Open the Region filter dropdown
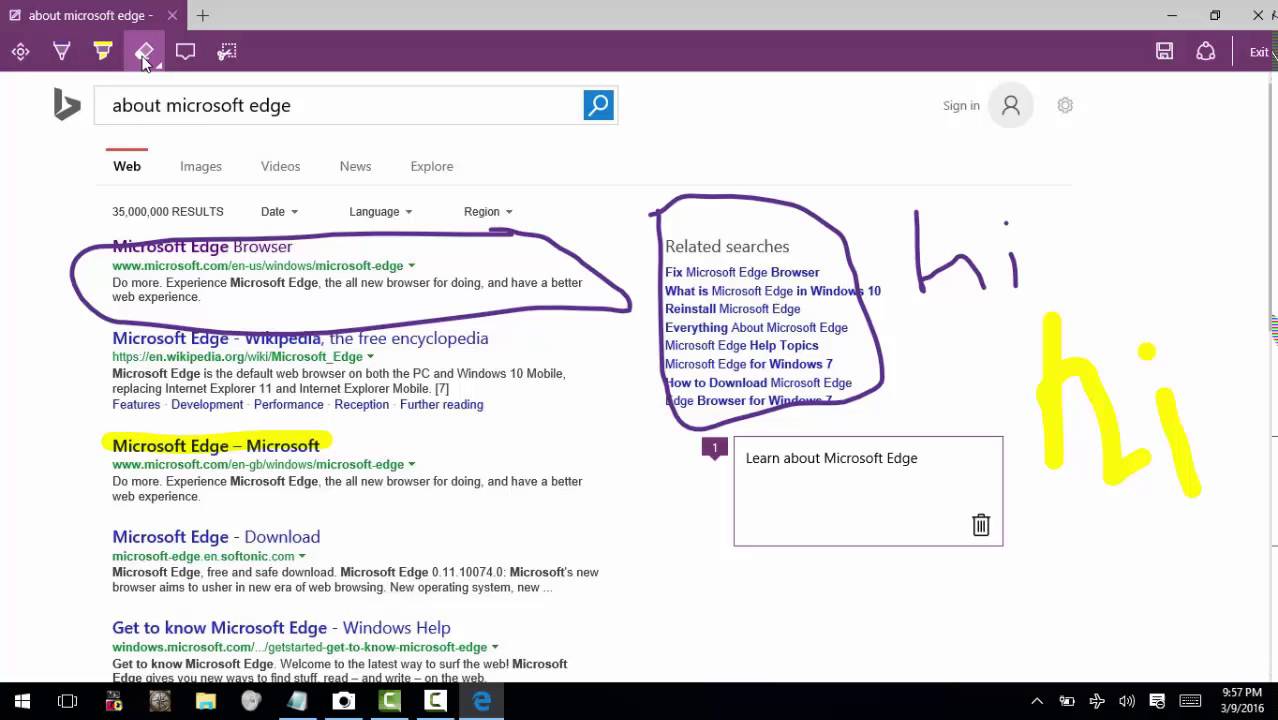Viewport: 1278px width, 720px height. (x=488, y=211)
